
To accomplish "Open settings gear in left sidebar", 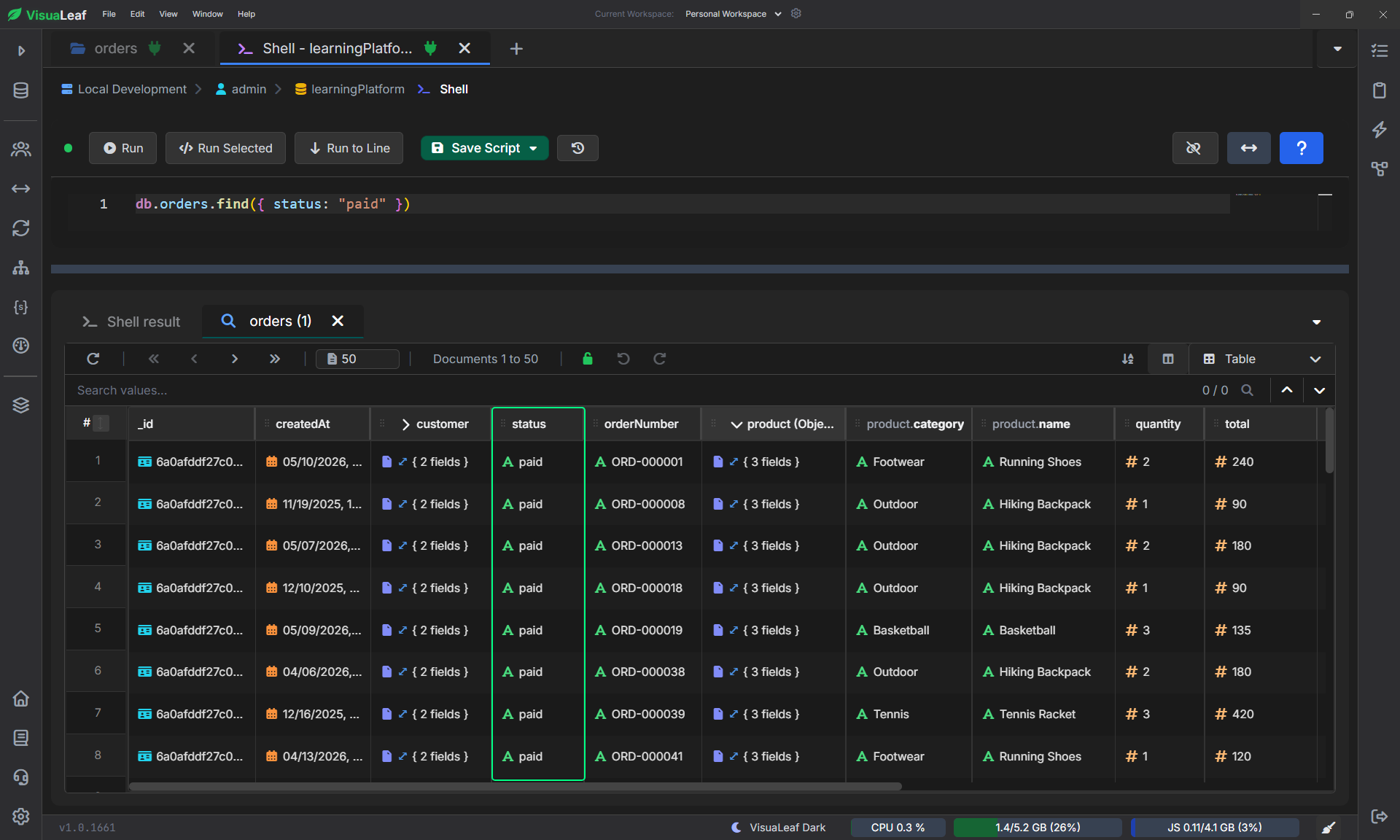I will tap(21, 817).
